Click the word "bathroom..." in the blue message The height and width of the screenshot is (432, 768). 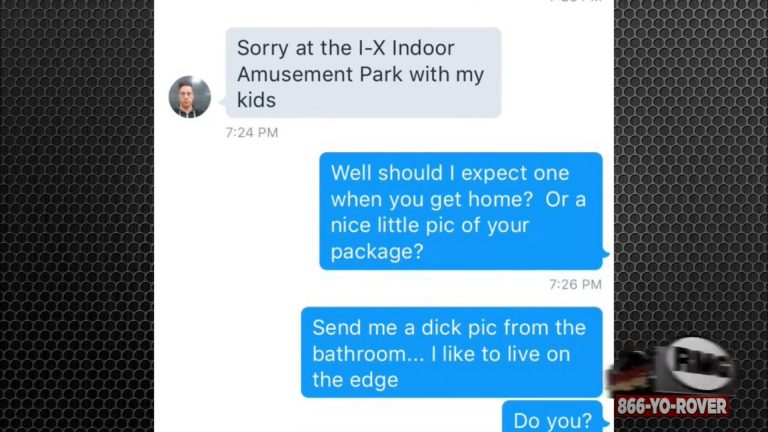point(368,354)
